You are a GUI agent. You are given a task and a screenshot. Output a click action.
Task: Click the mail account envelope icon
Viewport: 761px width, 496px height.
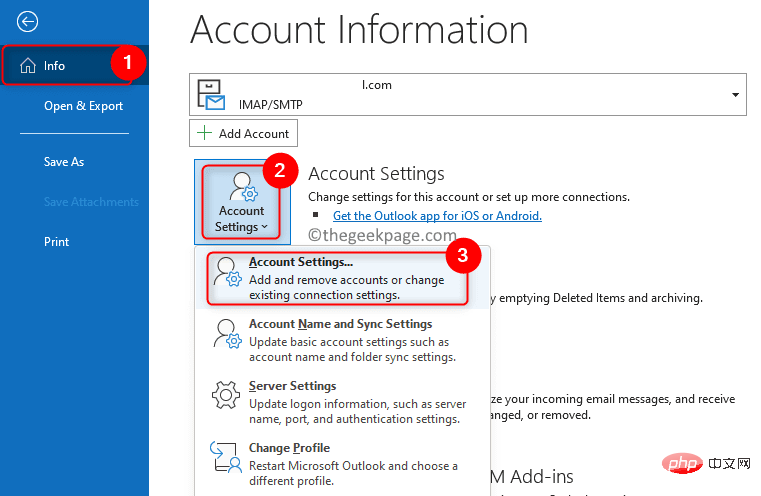coord(214,95)
